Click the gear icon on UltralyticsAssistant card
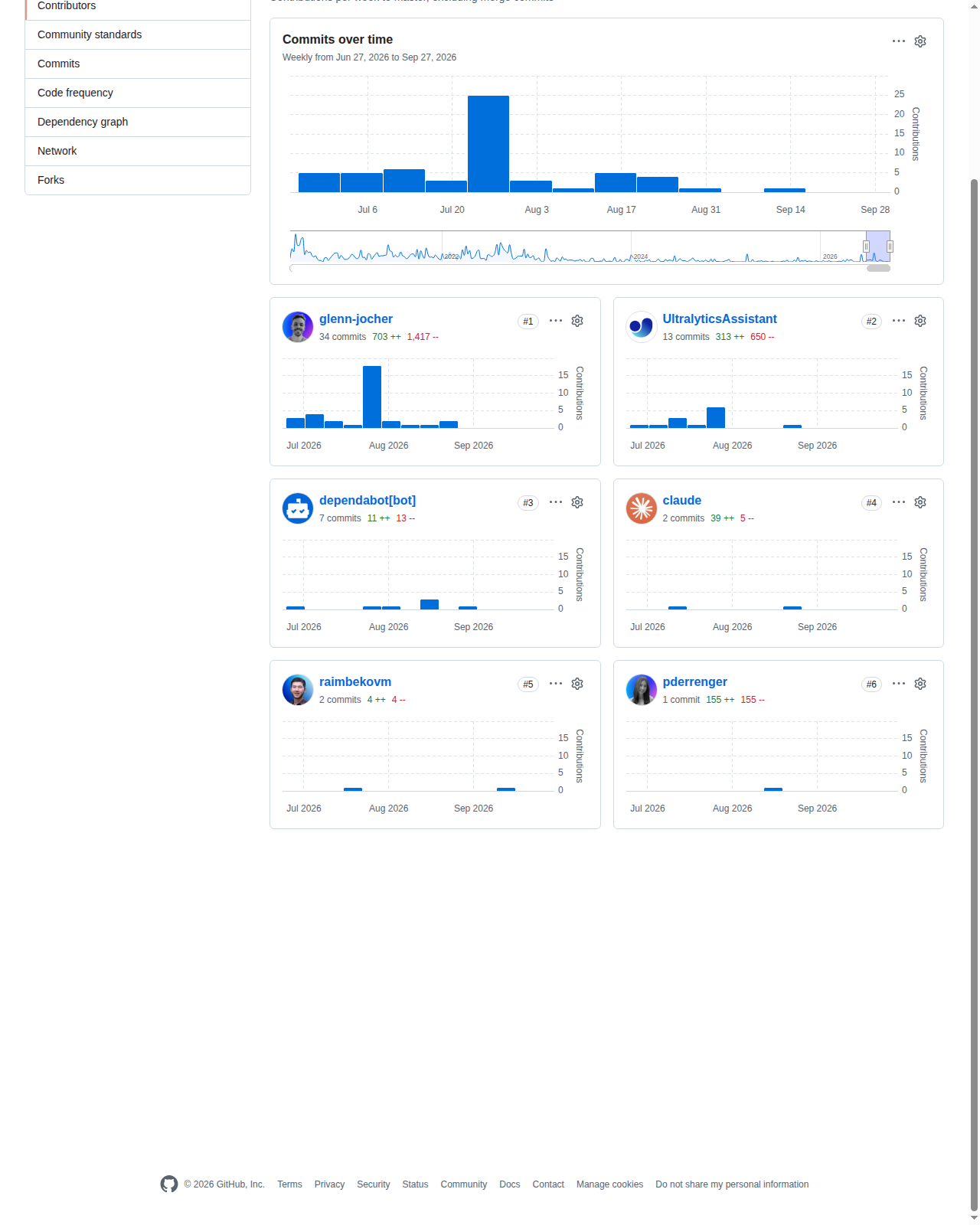The height and width of the screenshot is (1225, 980). [x=920, y=321]
